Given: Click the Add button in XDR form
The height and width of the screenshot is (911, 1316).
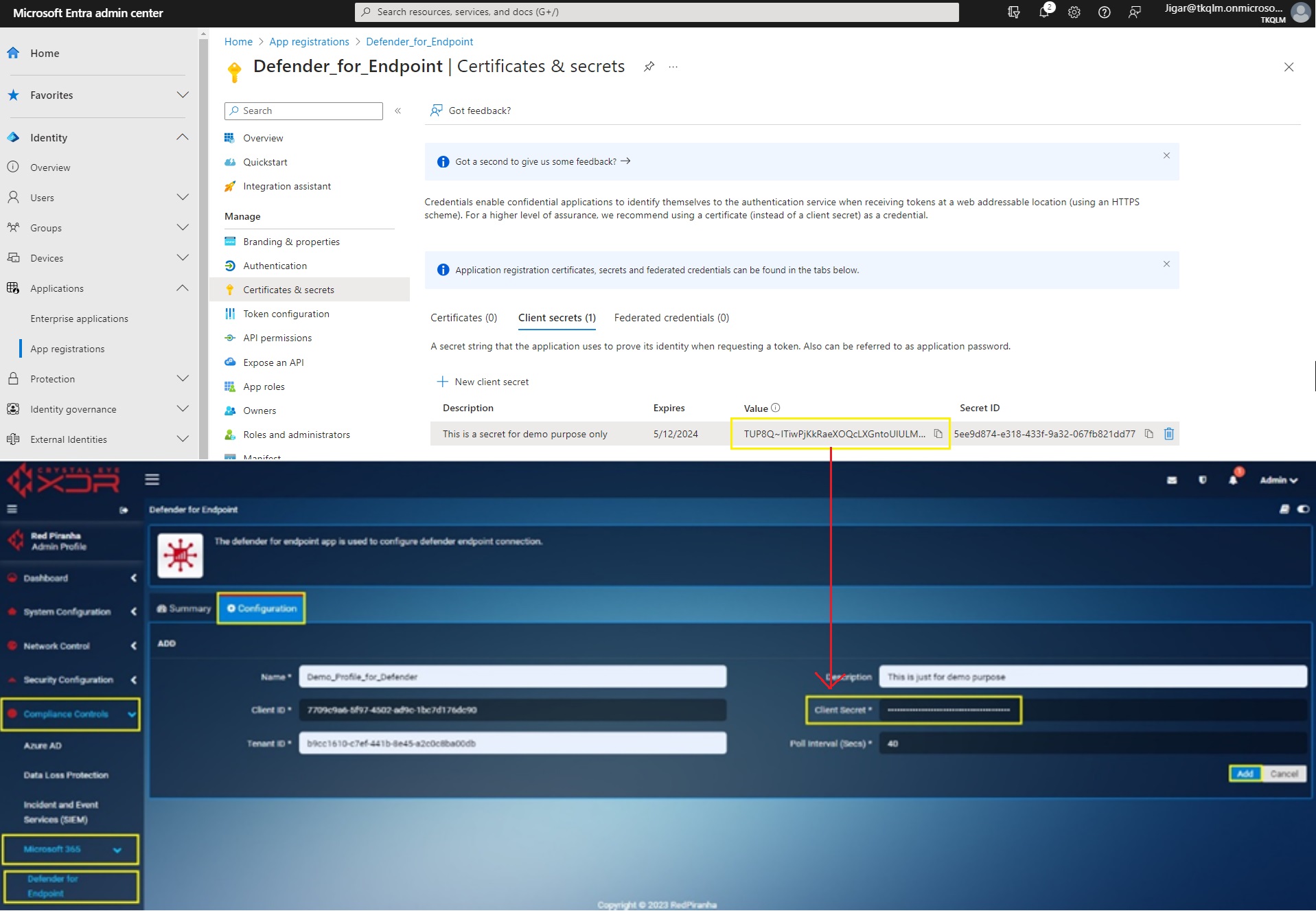Looking at the screenshot, I should click(1245, 774).
